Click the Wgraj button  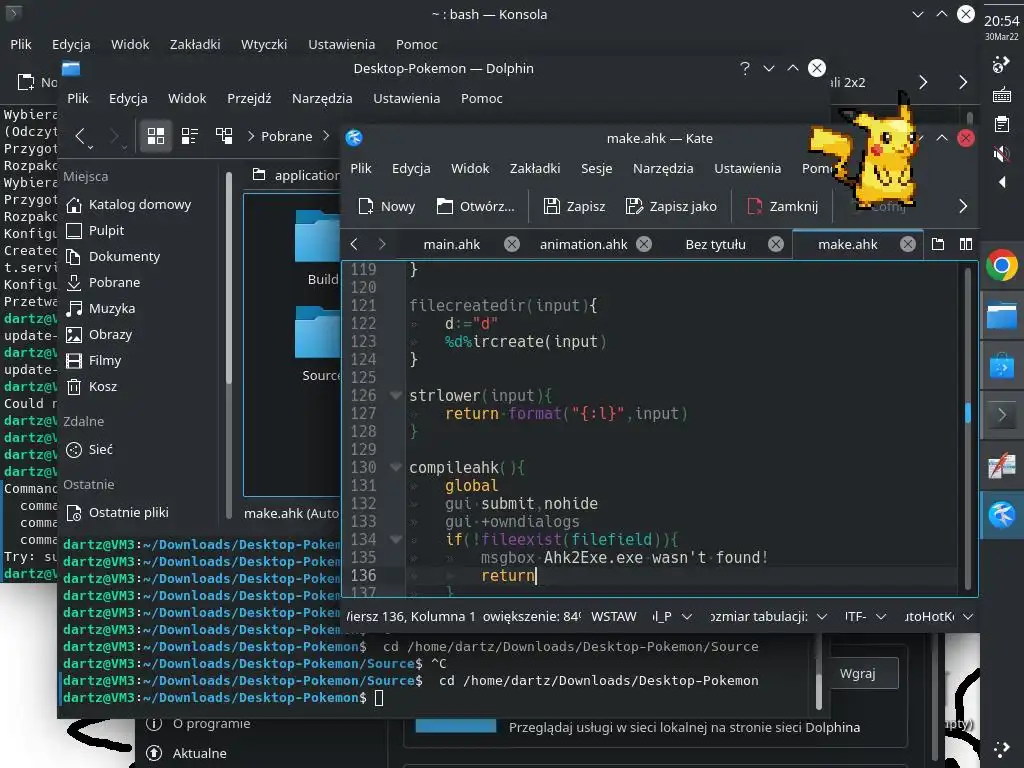click(x=857, y=673)
